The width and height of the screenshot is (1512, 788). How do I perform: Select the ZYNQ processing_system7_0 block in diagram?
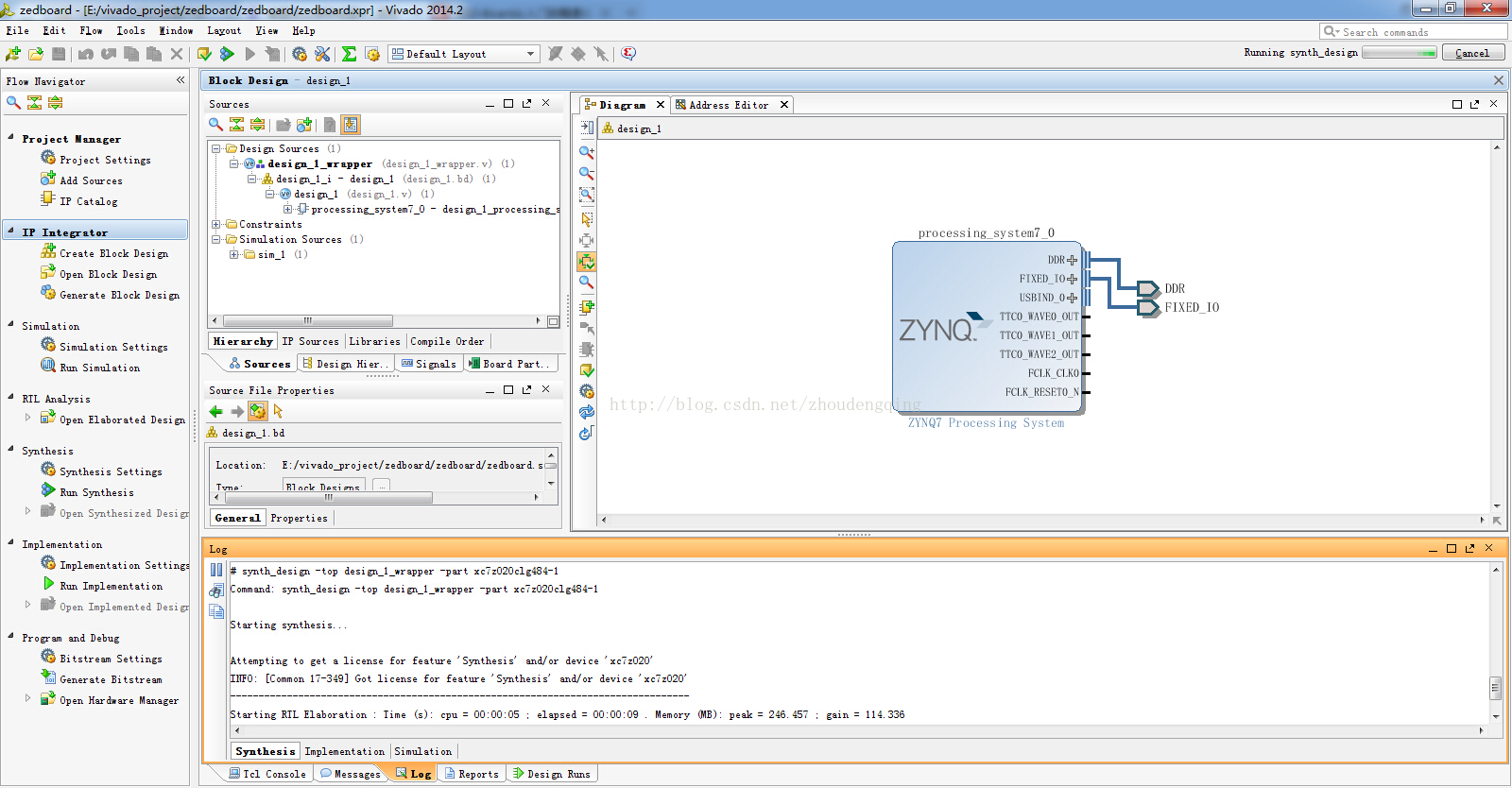[x=988, y=326]
